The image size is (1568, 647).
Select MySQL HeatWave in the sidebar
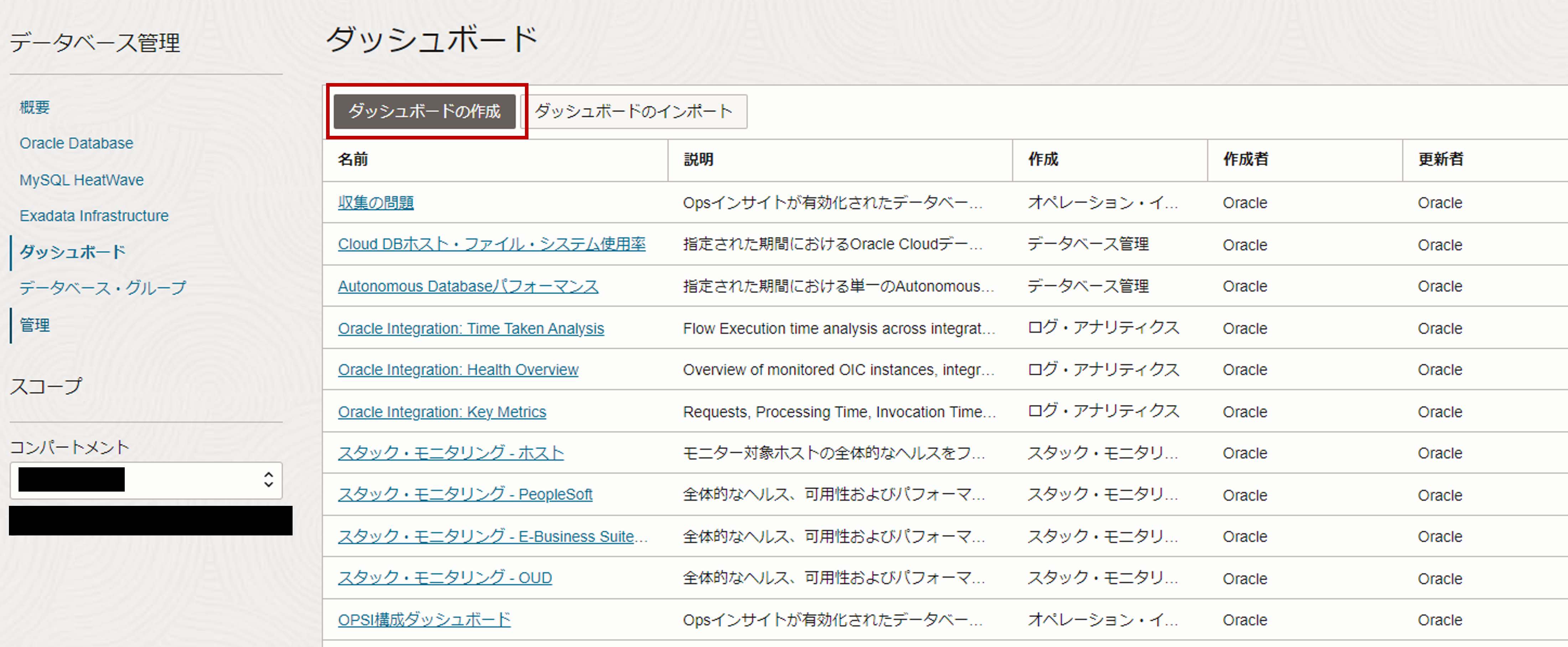[x=82, y=180]
